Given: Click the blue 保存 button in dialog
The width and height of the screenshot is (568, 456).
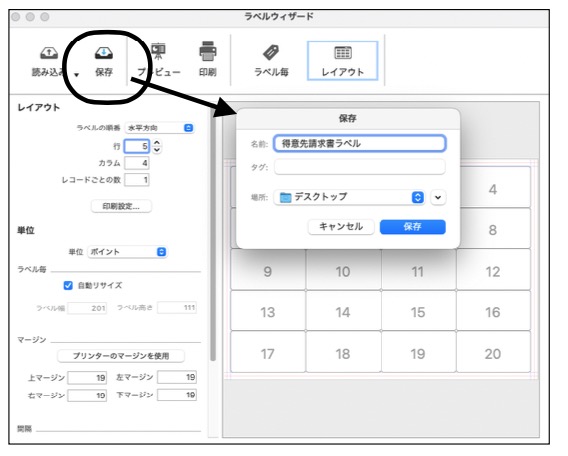Looking at the screenshot, I should click(413, 227).
